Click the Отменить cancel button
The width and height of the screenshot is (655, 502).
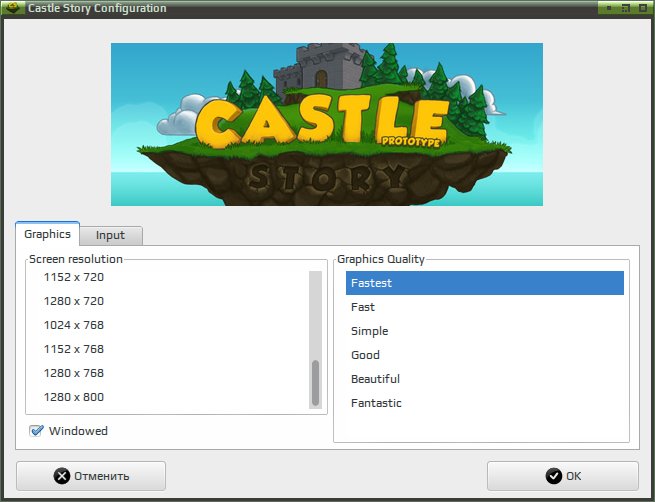91,476
